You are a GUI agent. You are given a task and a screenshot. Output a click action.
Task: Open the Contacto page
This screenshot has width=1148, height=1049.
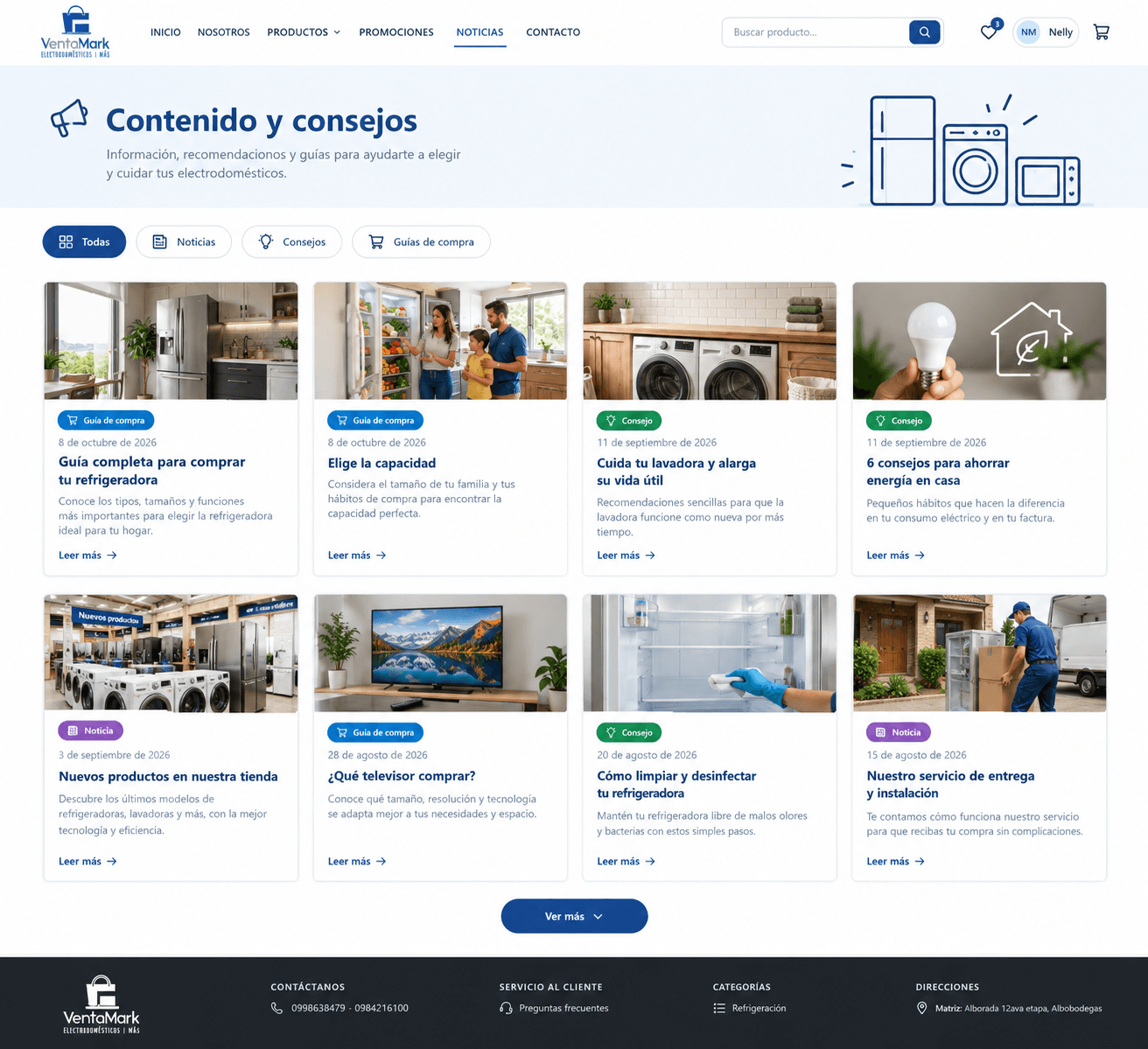pyautogui.click(x=553, y=32)
